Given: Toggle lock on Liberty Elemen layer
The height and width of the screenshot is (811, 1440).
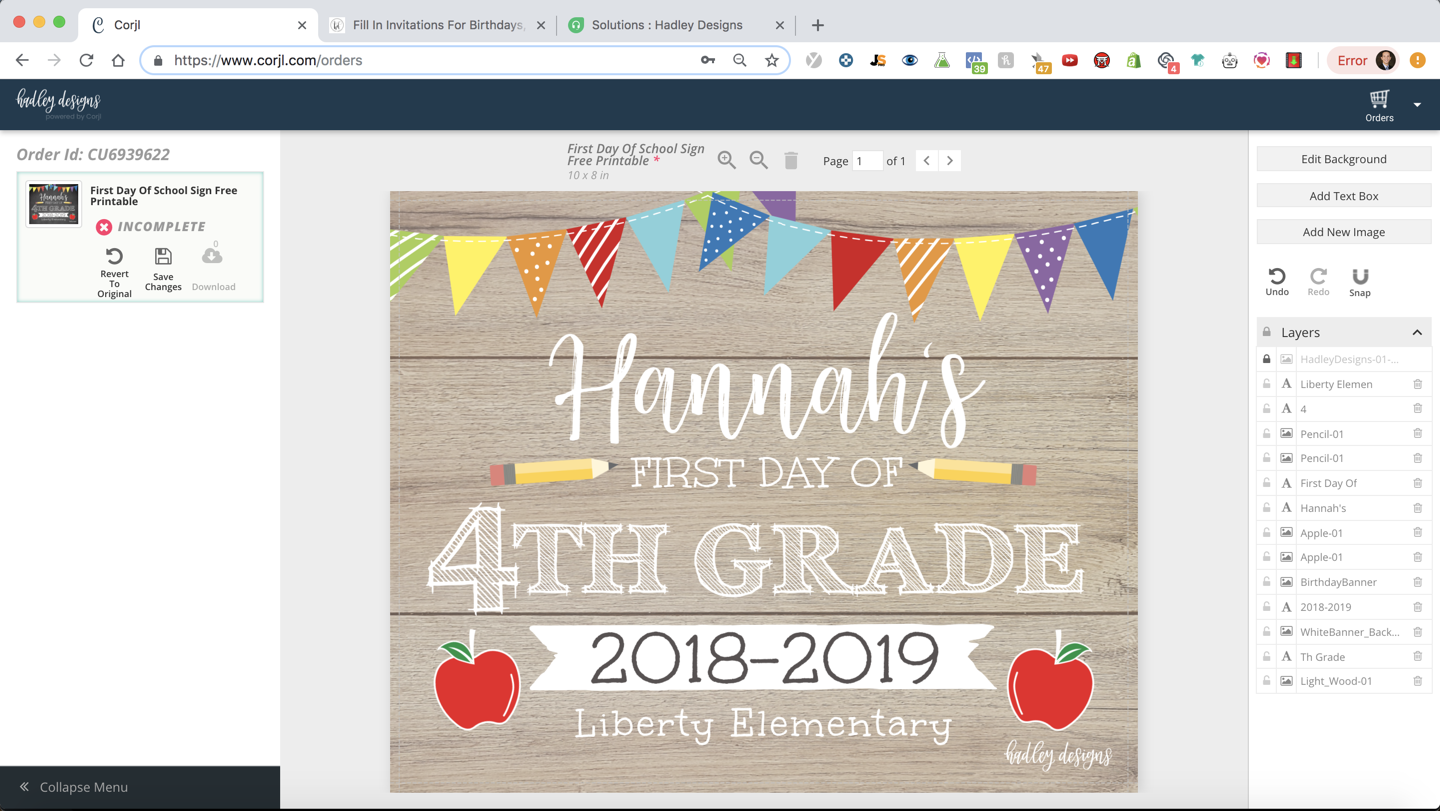Looking at the screenshot, I should (1267, 384).
